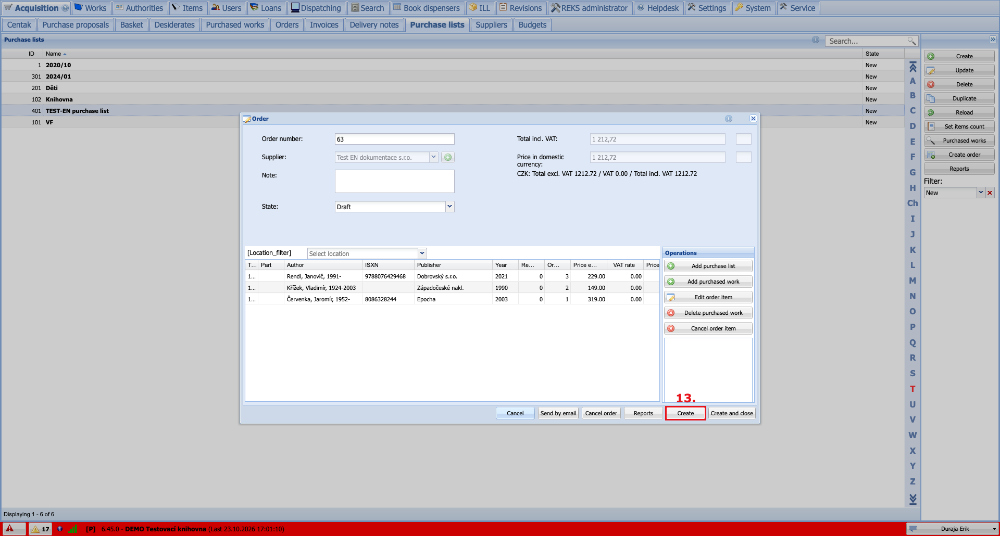Click Cancel in the Order dialog
This screenshot has width=1000, height=536.
click(x=515, y=413)
